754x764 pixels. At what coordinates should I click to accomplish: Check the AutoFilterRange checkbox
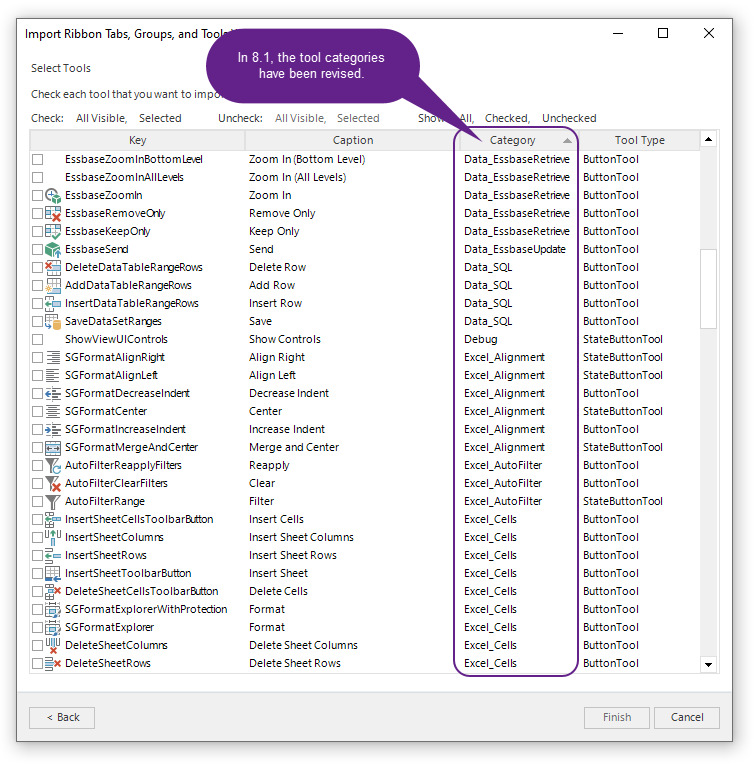pyautogui.click(x=38, y=502)
